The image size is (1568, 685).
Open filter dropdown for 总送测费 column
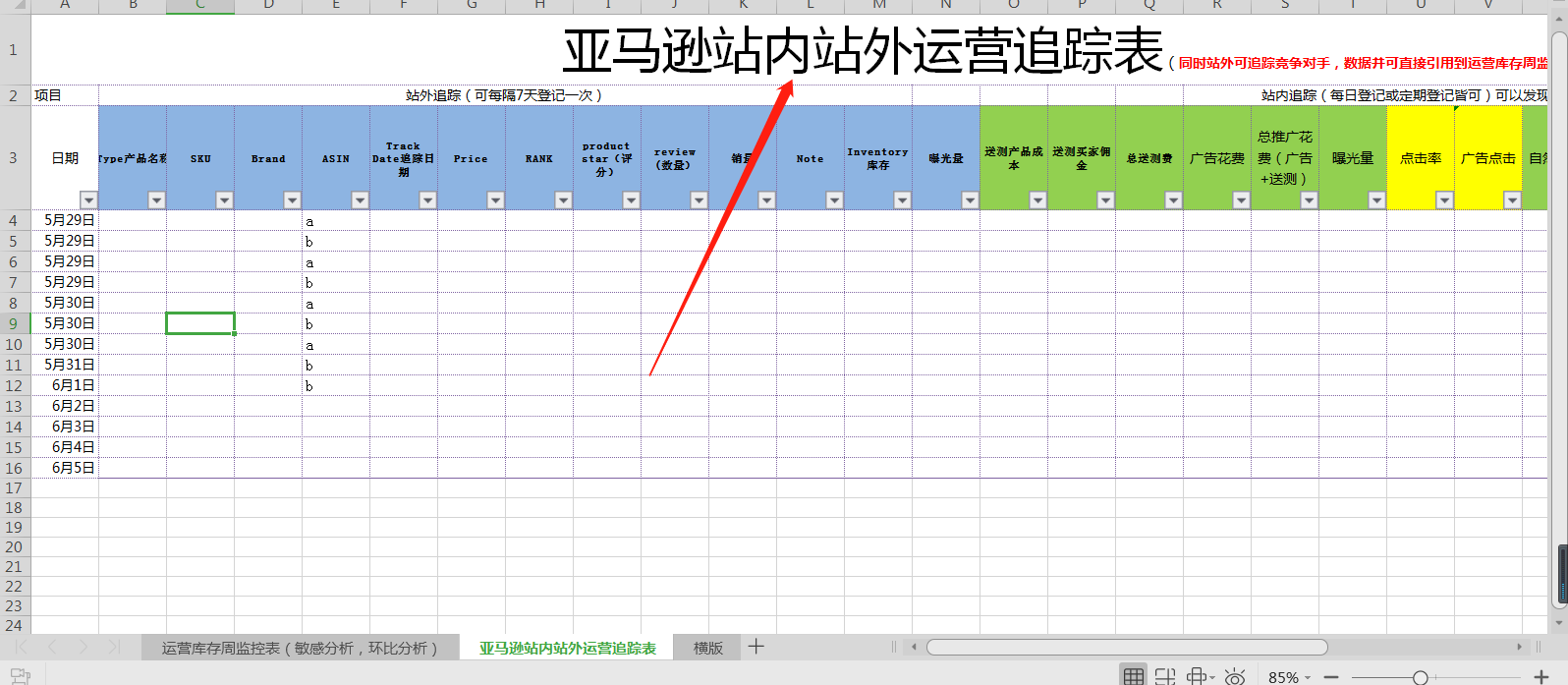[1173, 200]
